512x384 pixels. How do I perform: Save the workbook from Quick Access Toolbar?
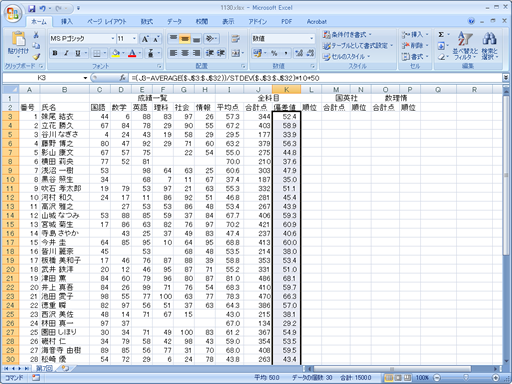(x=32, y=8)
